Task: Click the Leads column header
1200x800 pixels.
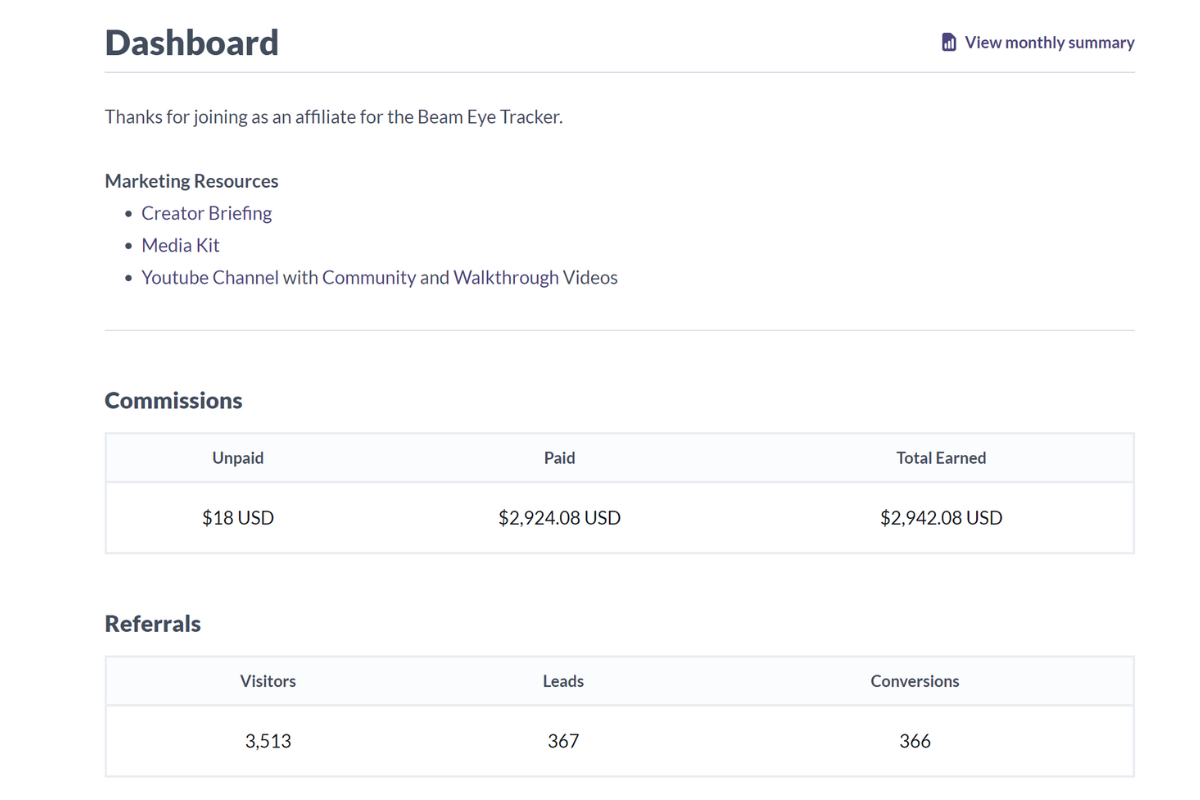Action: tap(563, 681)
